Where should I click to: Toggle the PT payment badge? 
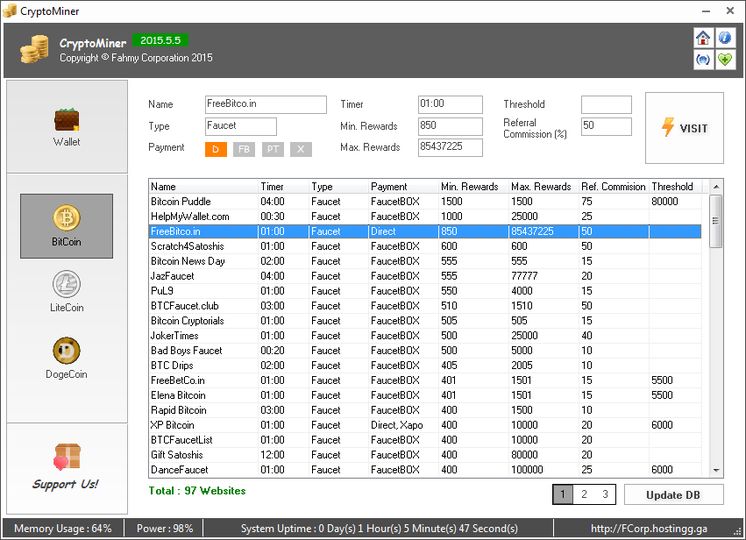(273, 149)
